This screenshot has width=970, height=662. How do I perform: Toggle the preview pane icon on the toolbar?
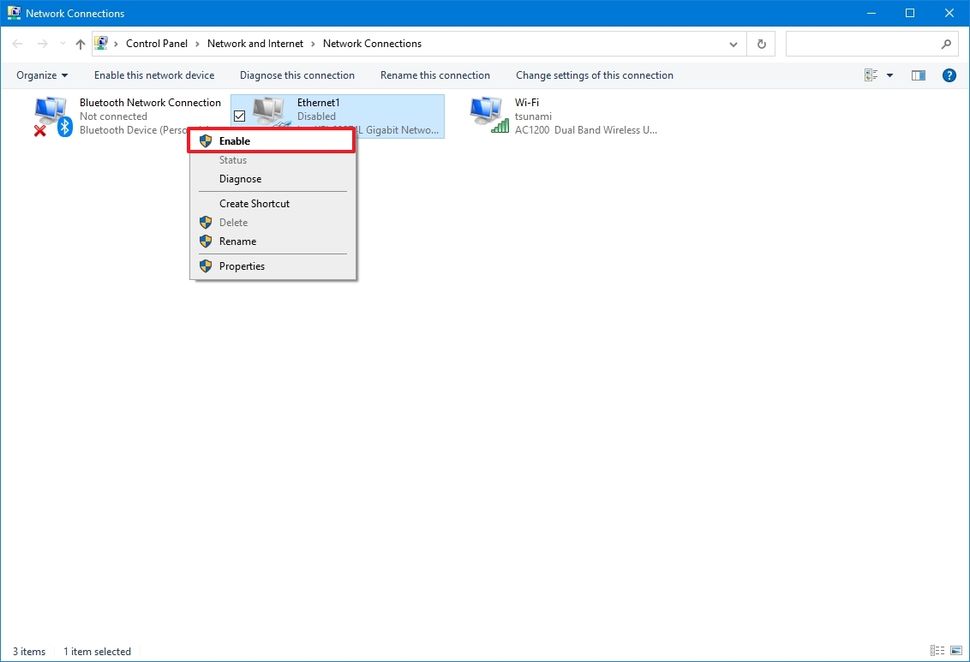[918, 75]
